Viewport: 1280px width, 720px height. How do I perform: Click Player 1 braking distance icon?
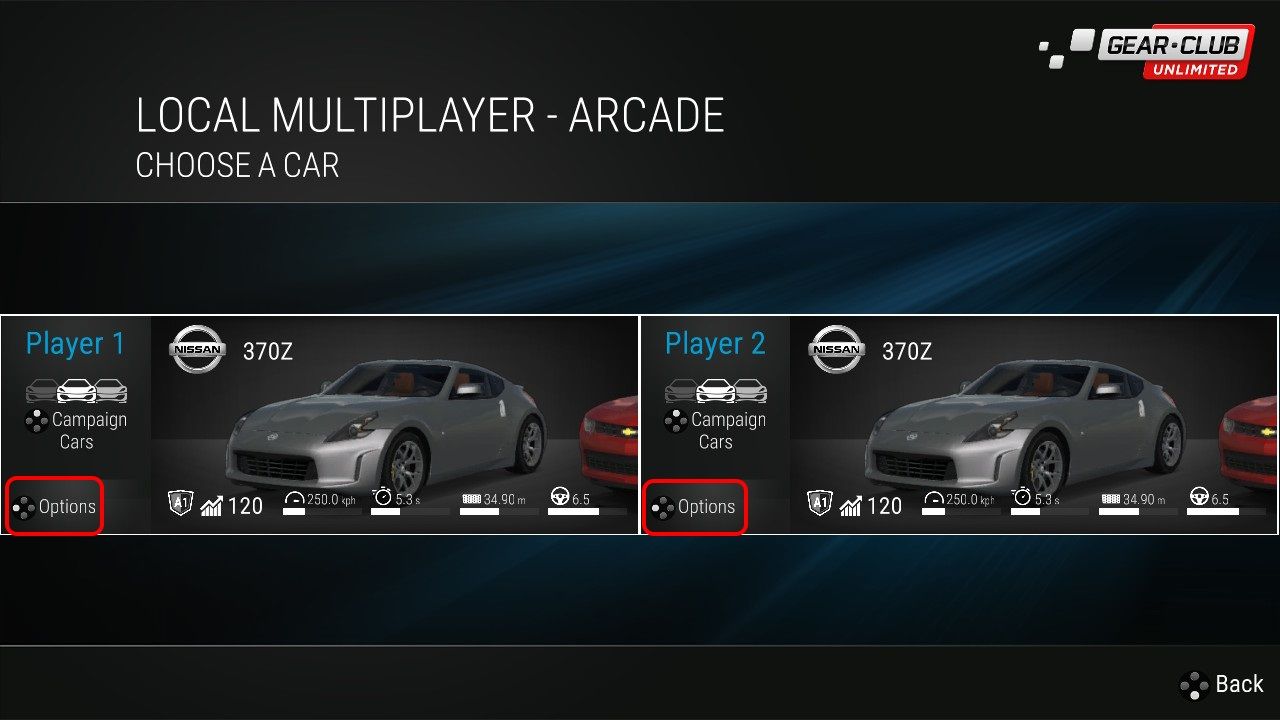coord(471,498)
